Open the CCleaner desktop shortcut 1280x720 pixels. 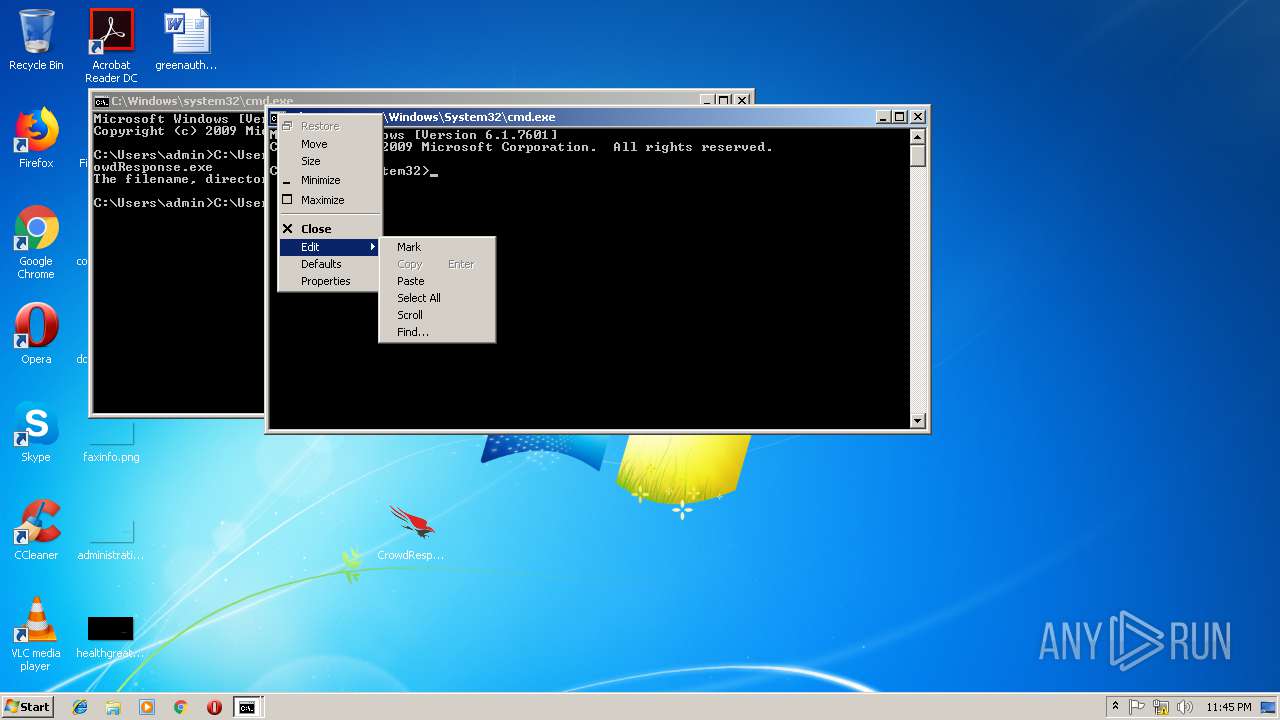(36, 530)
